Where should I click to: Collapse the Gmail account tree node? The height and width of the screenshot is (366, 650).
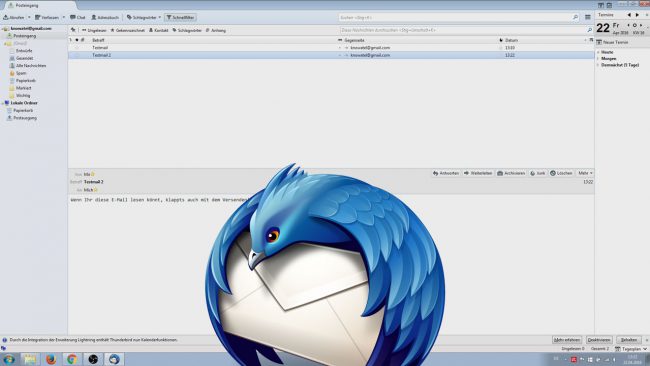(x=2, y=29)
